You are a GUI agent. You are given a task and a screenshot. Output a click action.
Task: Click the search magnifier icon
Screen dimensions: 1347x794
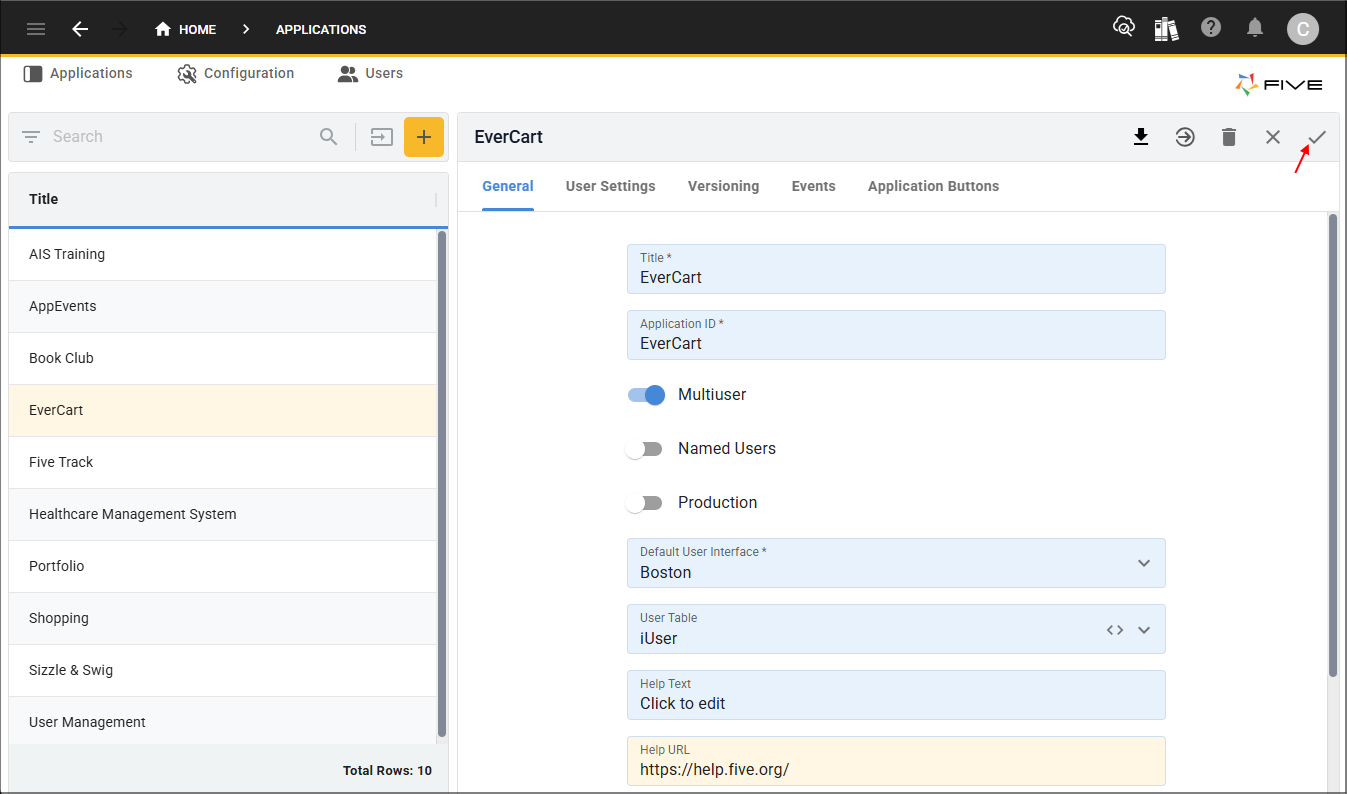click(x=329, y=137)
